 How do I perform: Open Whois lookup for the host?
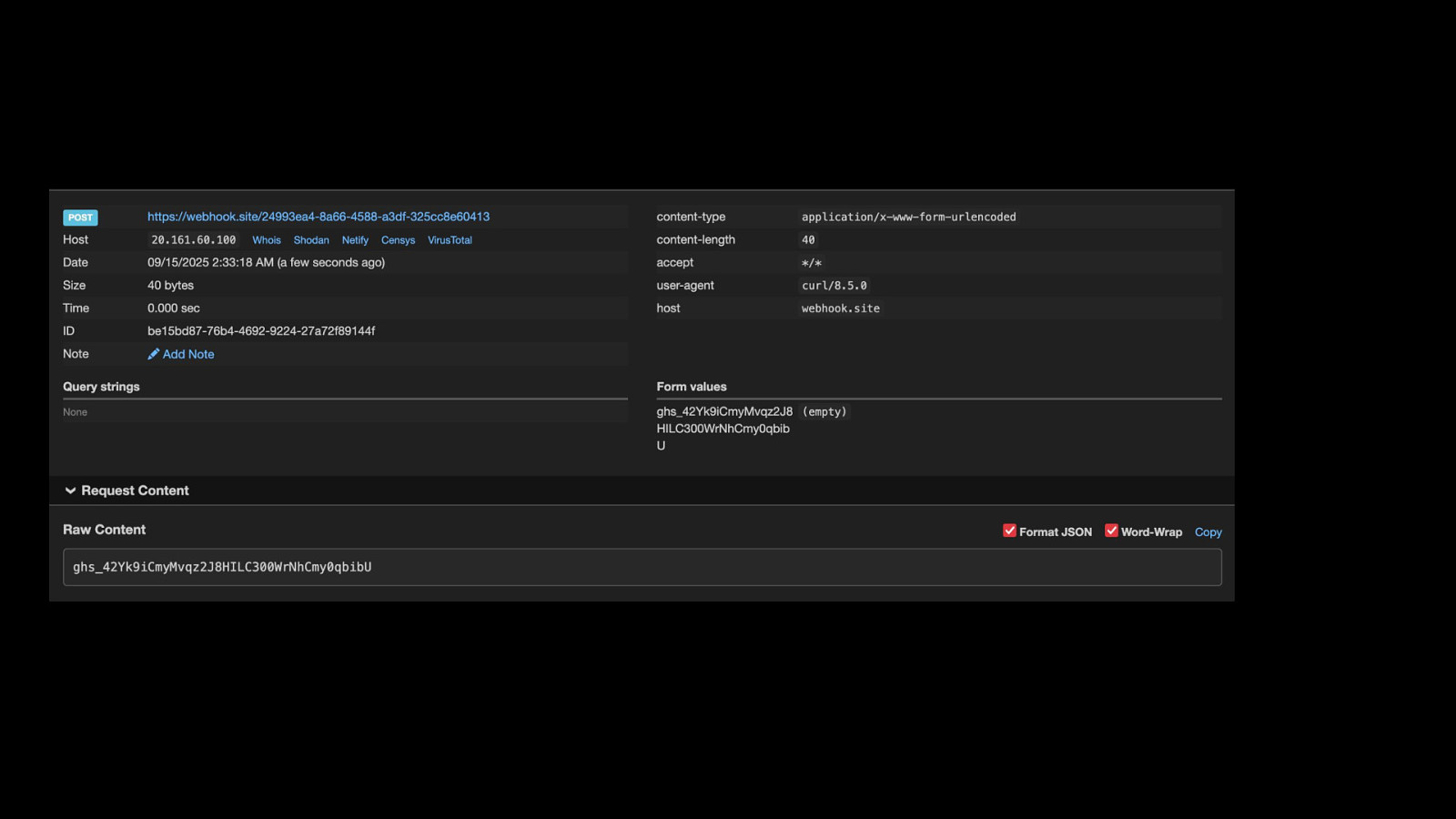(x=267, y=240)
